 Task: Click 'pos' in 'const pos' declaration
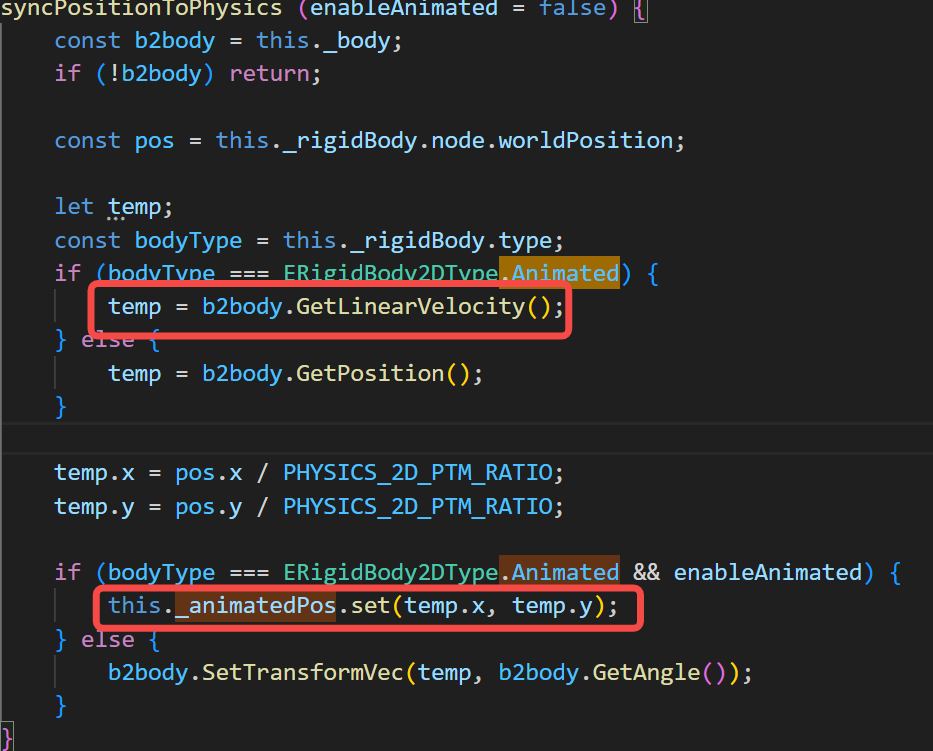click(155, 141)
